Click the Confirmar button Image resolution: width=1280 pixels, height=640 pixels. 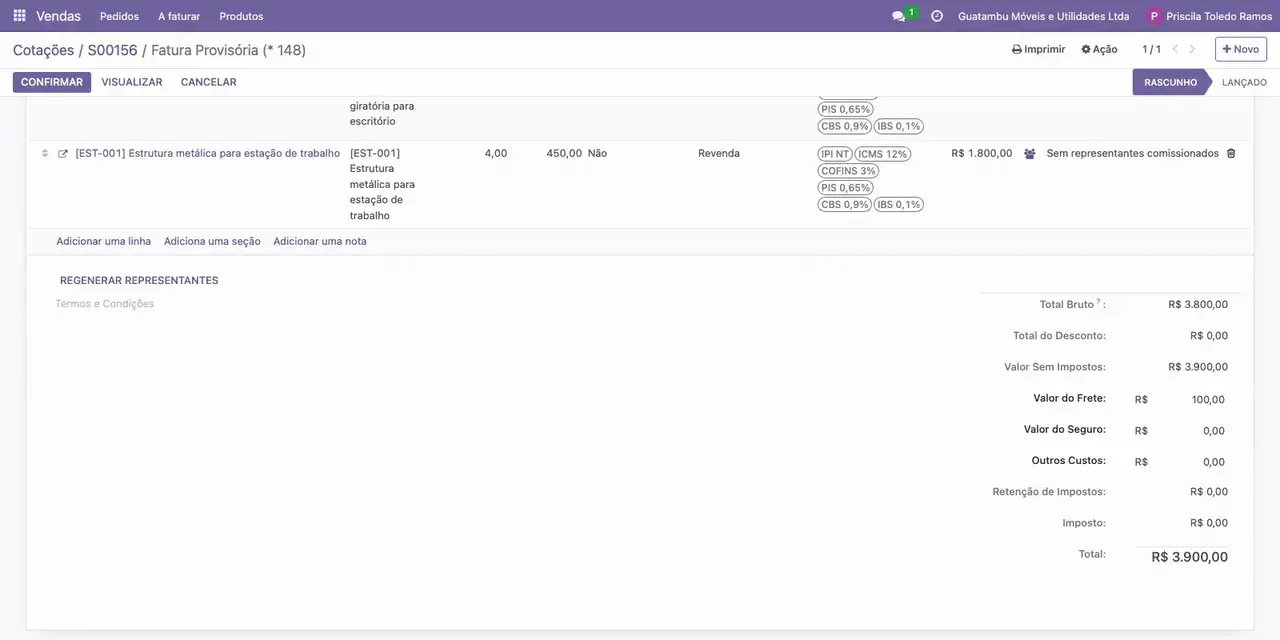[52, 82]
